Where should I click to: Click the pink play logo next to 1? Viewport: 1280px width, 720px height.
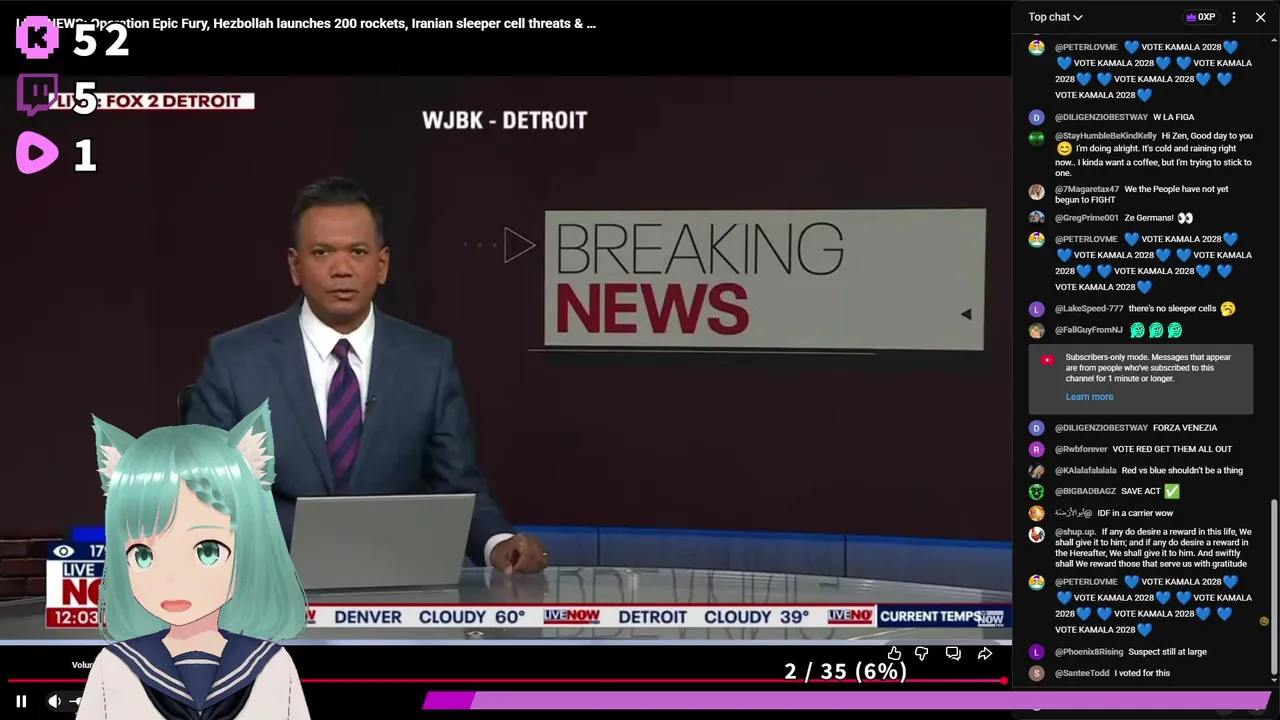[37, 154]
